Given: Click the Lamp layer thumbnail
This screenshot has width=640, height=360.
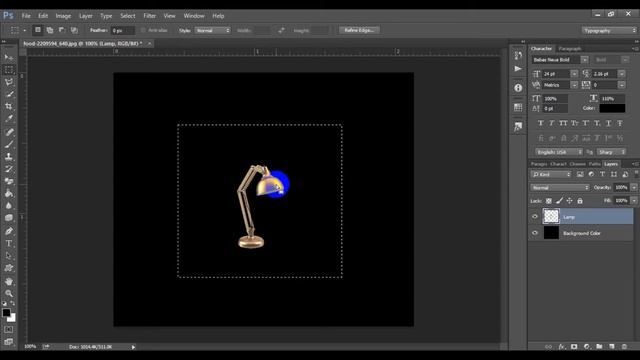Looking at the screenshot, I should pos(551,216).
